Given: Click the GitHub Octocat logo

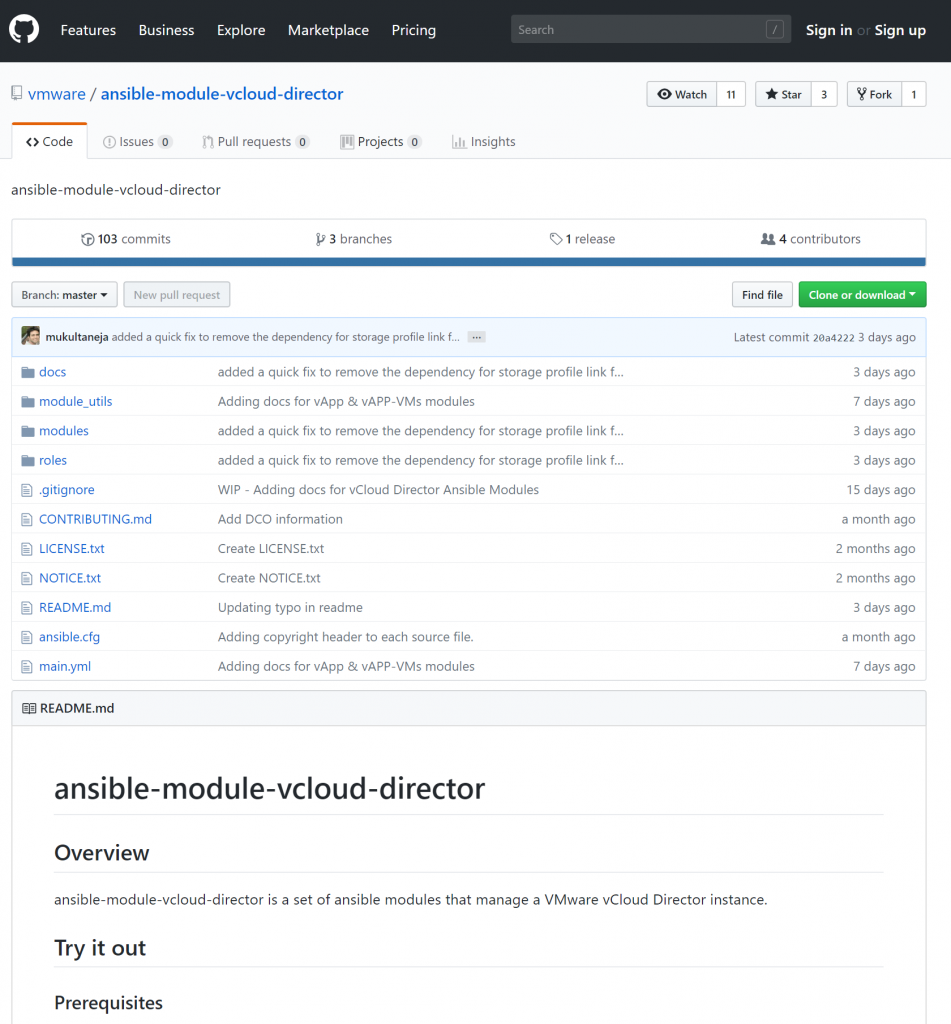Looking at the screenshot, I should [x=24, y=30].
